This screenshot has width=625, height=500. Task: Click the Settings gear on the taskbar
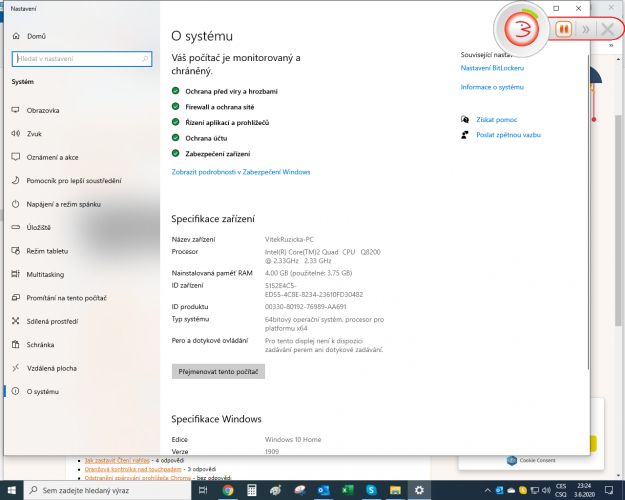click(419, 490)
